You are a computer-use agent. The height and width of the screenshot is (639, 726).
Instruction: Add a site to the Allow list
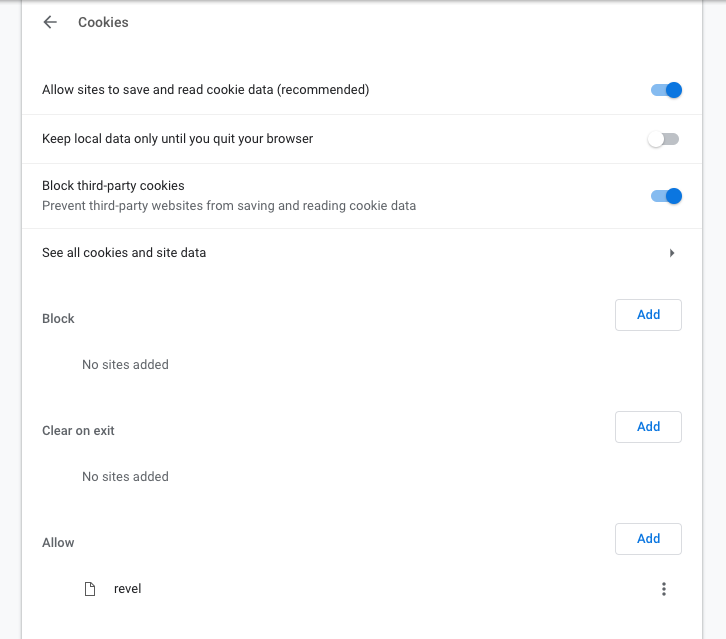pyautogui.click(x=648, y=539)
